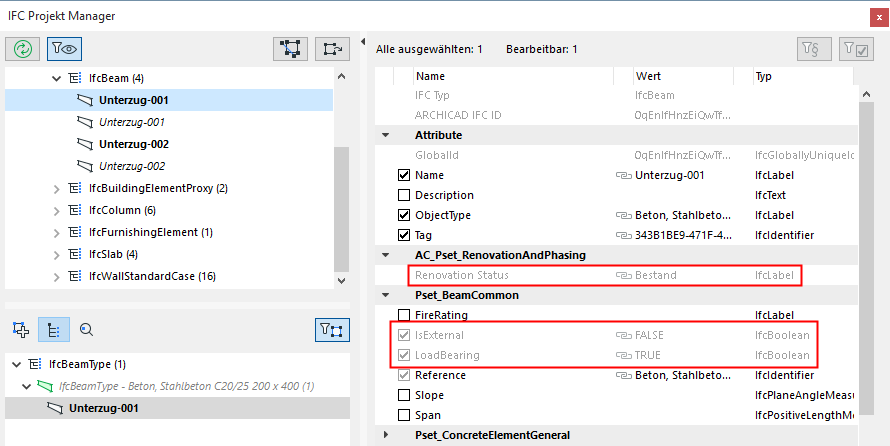Toggle the filter visibility eye button
This screenshot has height=446, width=890.
click(x=65, y=47)
